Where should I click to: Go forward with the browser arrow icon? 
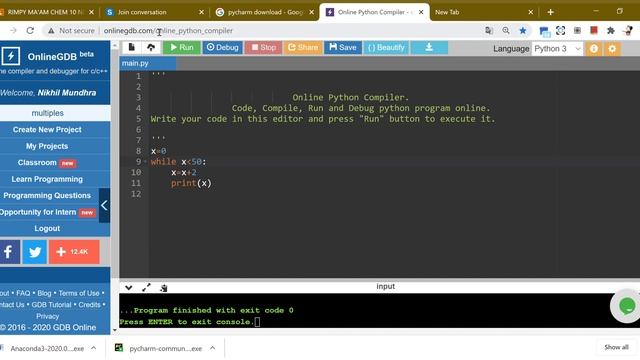pos(13,31)
